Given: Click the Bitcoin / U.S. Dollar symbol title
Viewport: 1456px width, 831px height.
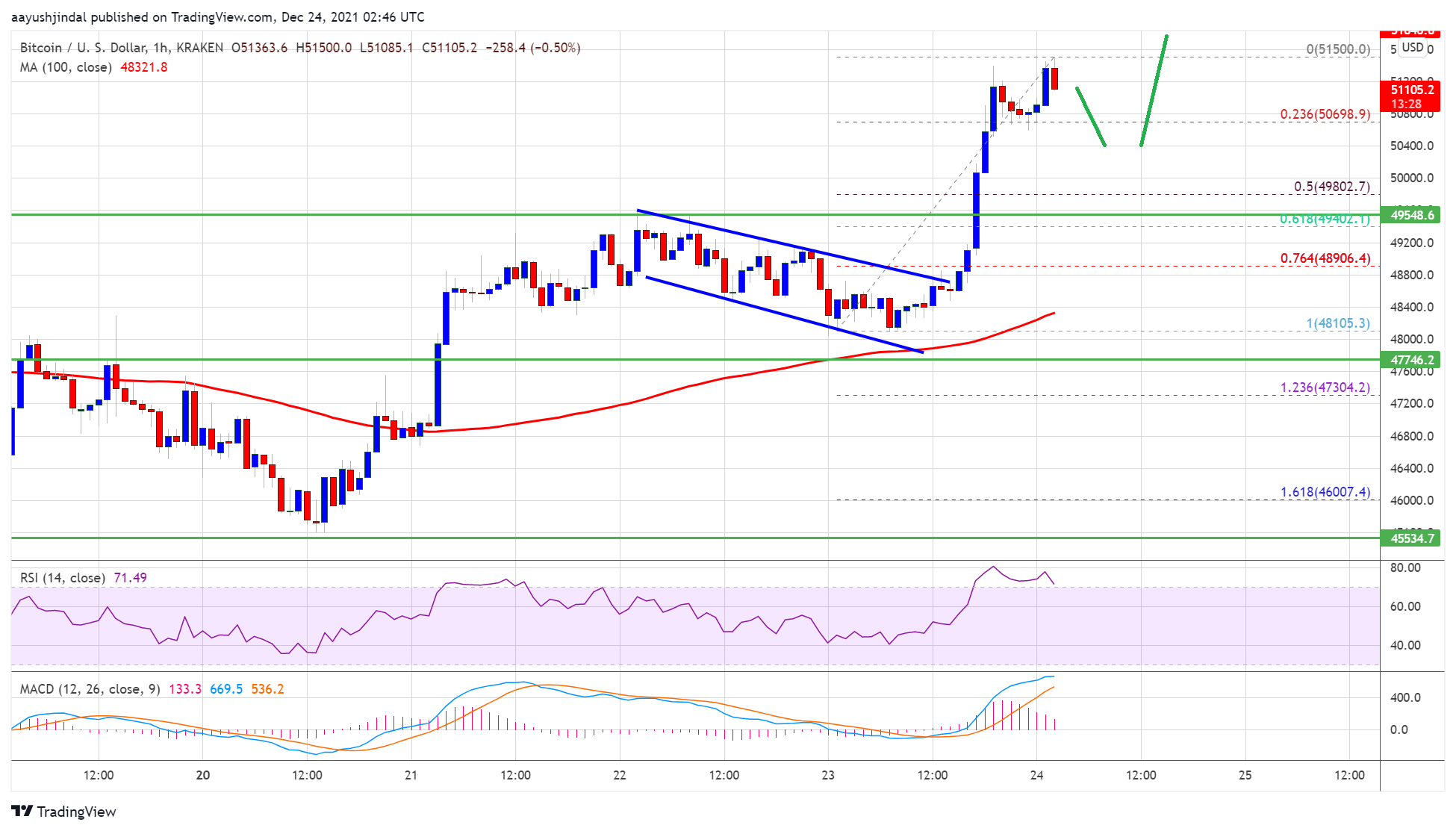Looking at the screenshot, I should [83, 48].
